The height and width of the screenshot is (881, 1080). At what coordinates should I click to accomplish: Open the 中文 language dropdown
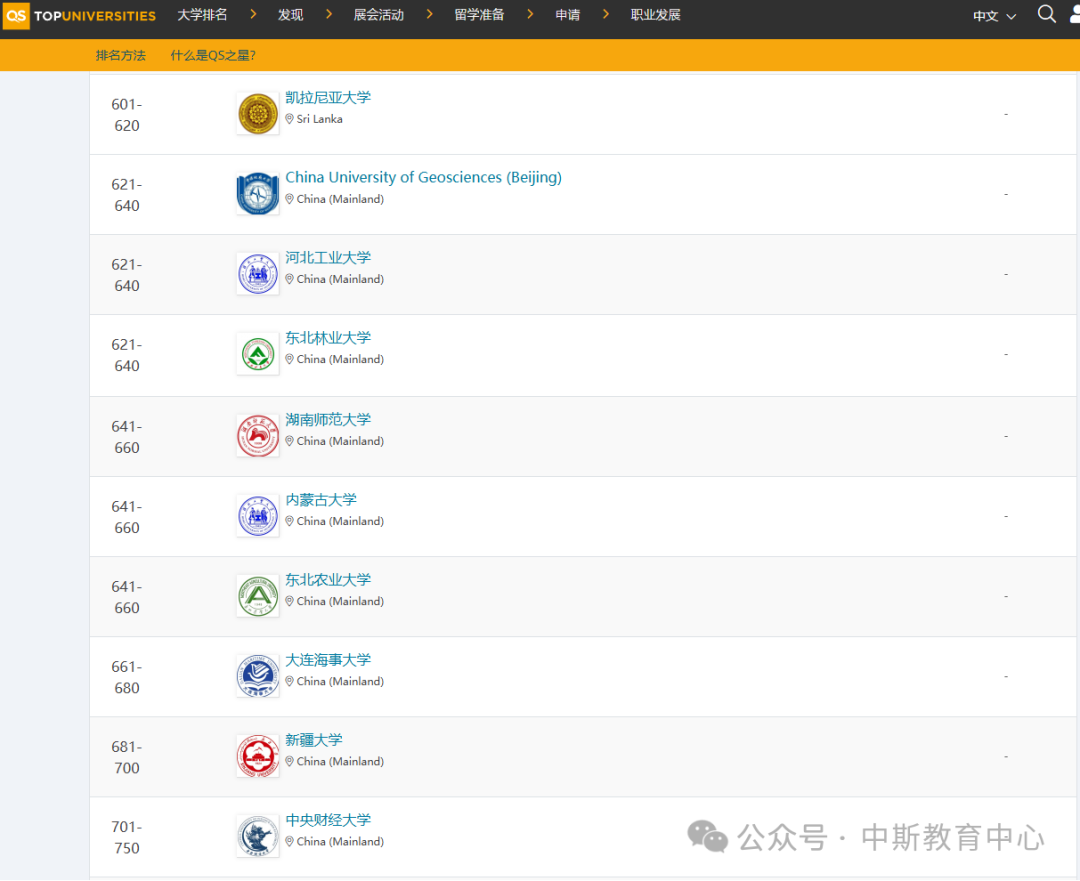[994, 16]
